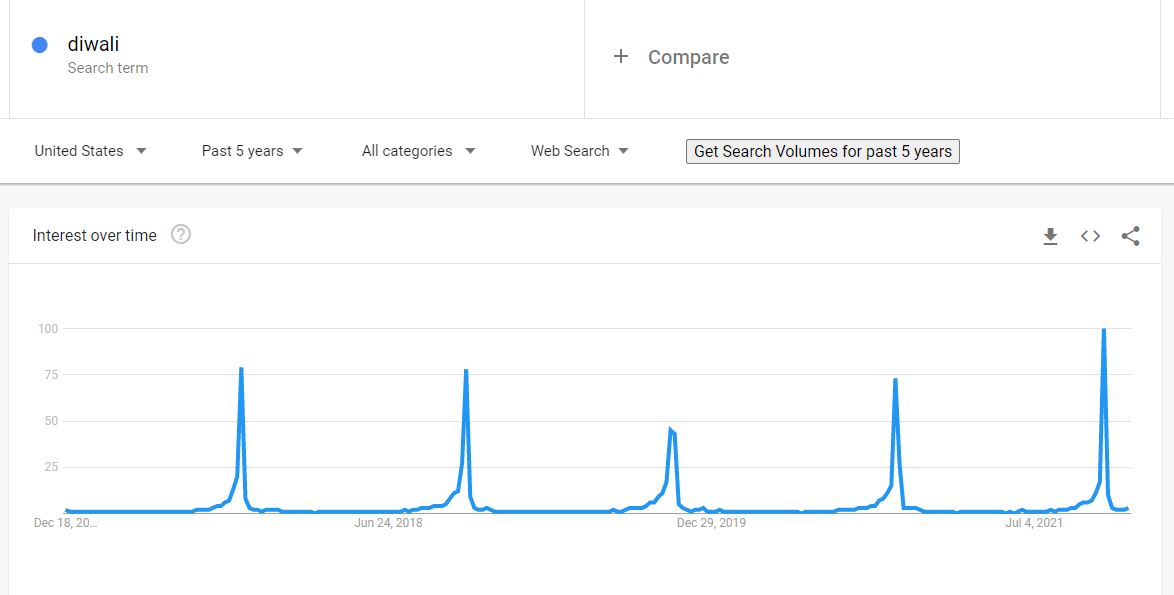Viewport: 1174px width, 595px height.
Task: Open the Interest over time help icon
Action: point(180,234)
